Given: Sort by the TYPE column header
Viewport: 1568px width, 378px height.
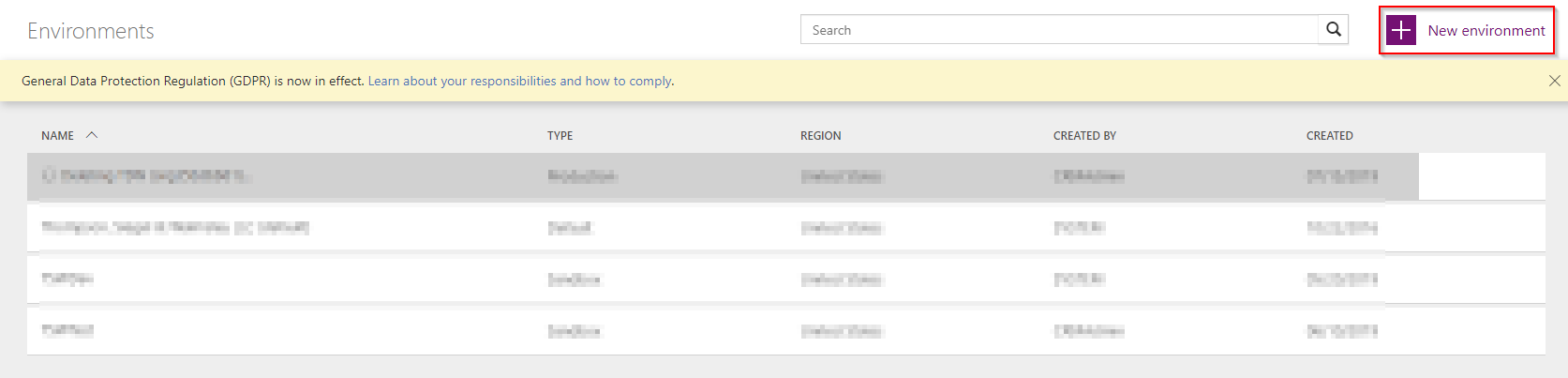Looking at the screenshot, I should click(560, 136).
